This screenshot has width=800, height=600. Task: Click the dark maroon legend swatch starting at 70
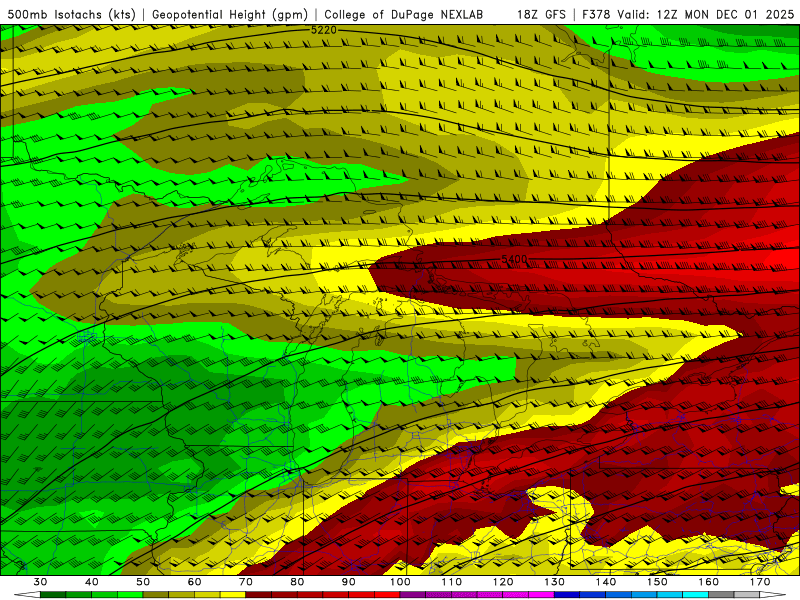click(x=258, y=595)
